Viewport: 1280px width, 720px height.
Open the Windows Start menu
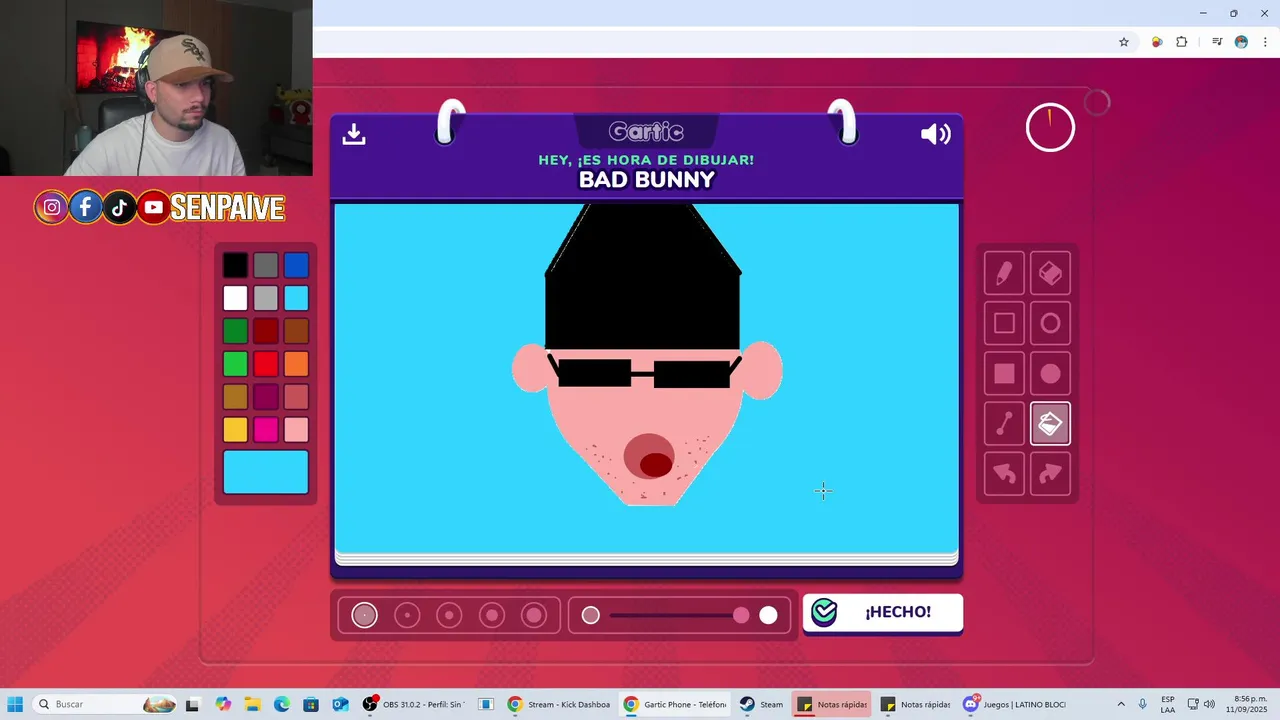click(15, 704)
